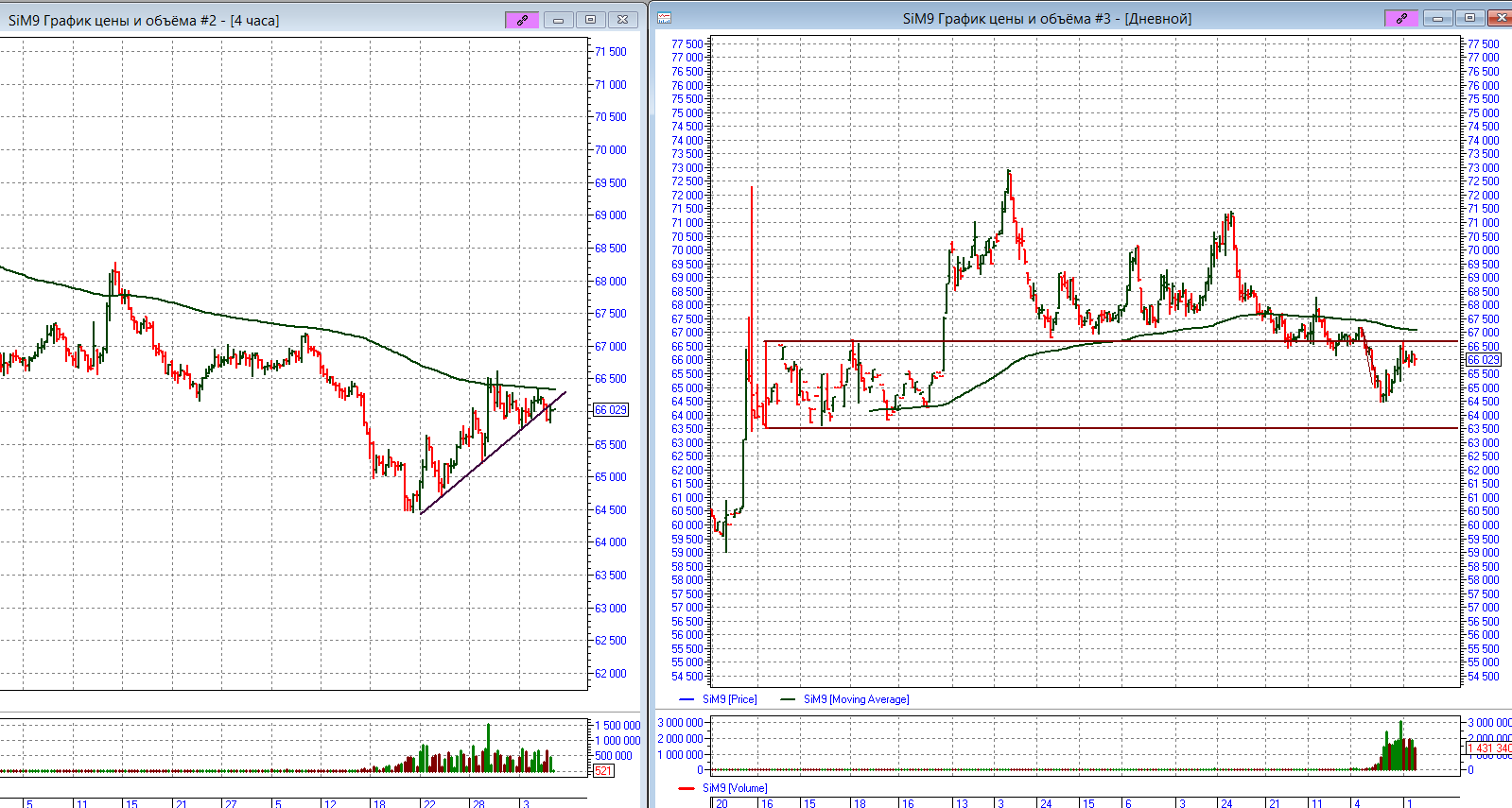Click the 66 029 price tag on 4-hour chart
The height and width of the screenshot is (808, 1512).
pyautogui.click(x=610, y=409)
